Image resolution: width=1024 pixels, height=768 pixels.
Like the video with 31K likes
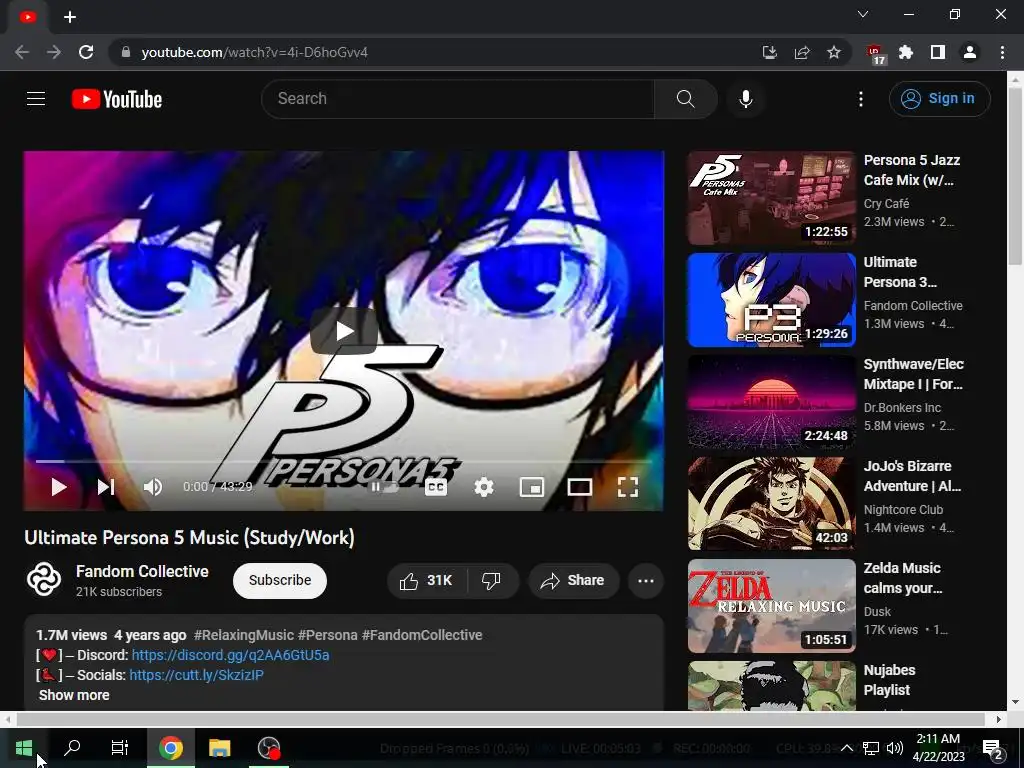428,581
